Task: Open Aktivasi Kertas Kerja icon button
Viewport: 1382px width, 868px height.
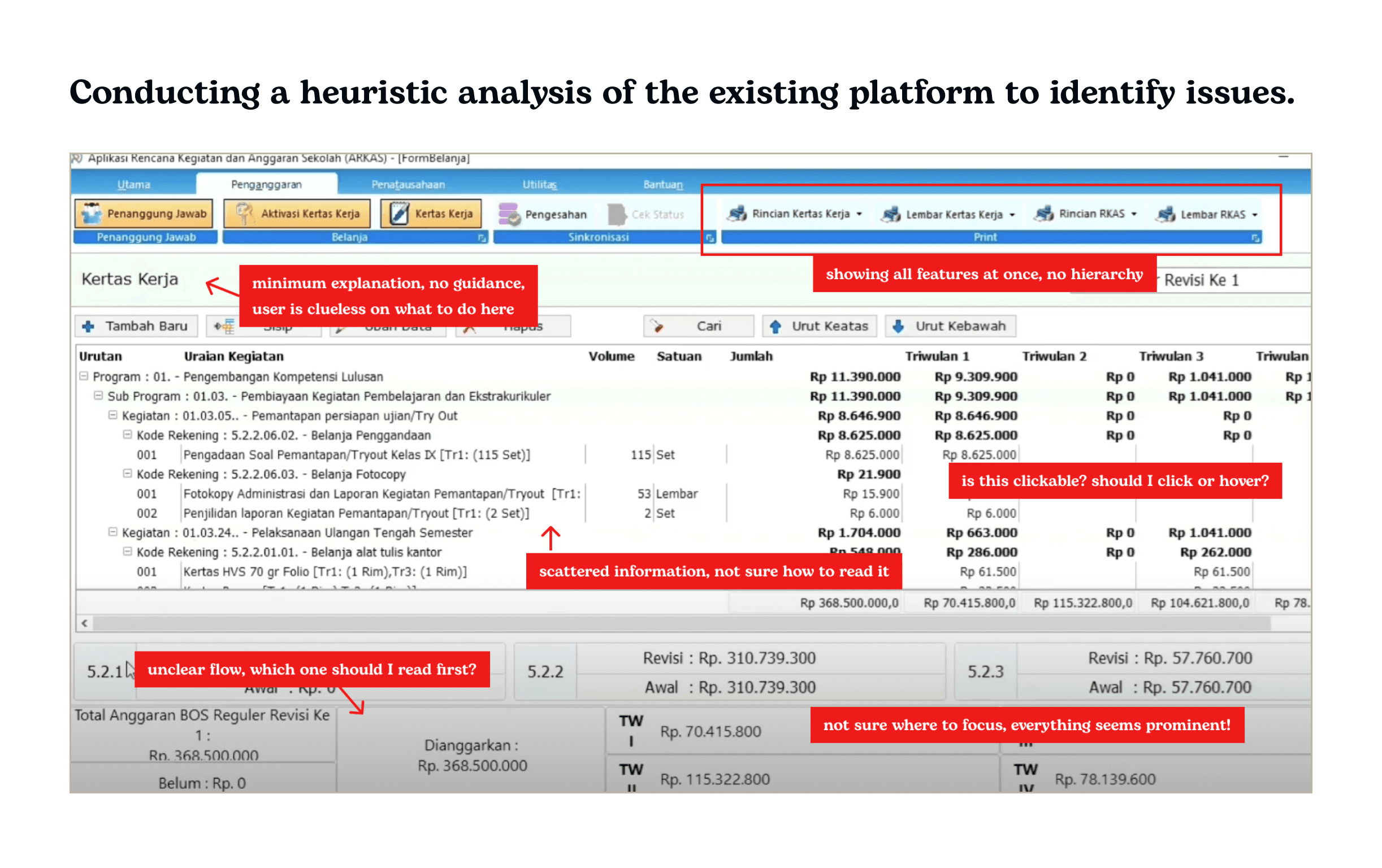Action: [x=245, y=214]
